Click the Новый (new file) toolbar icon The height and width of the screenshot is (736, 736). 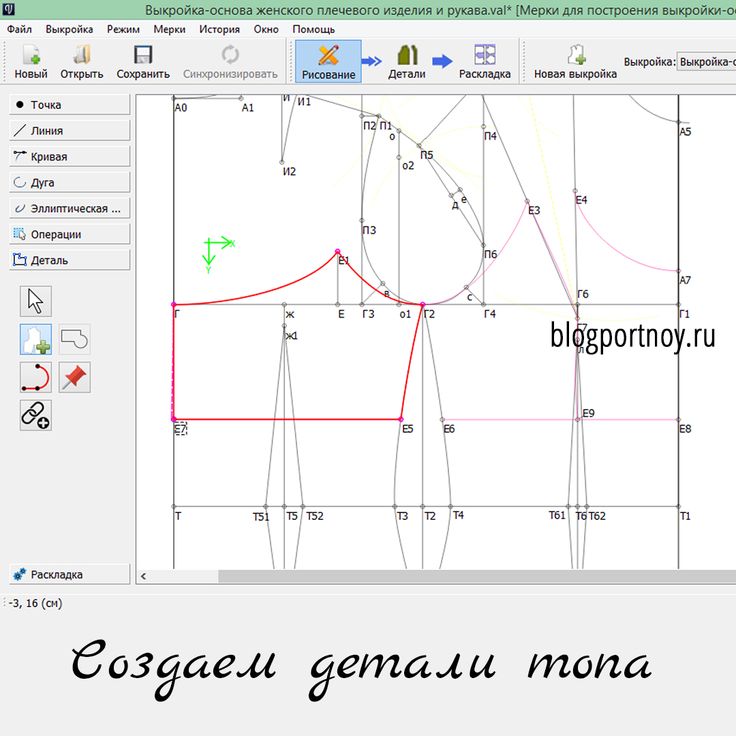point(31,61)
